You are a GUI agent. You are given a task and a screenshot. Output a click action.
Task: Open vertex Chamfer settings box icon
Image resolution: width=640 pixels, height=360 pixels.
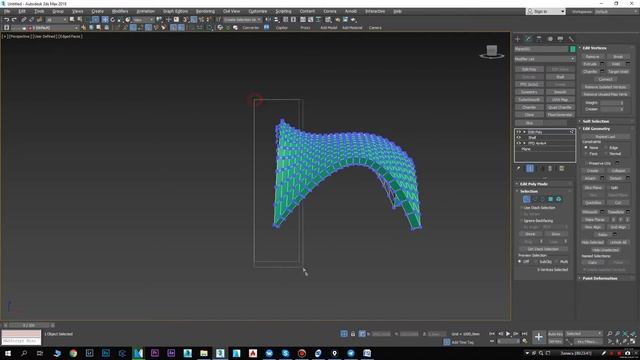(602, 71)
